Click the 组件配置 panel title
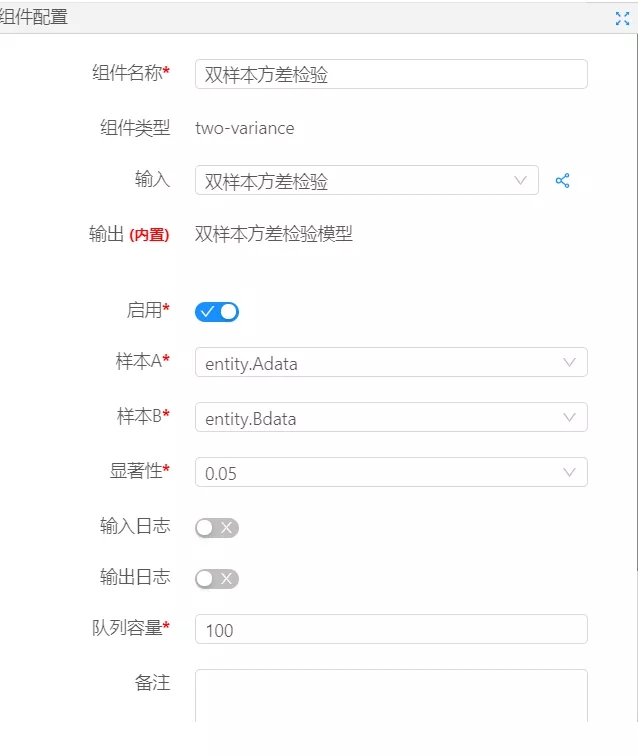The image size is (638, 756). tap(35, 17)
